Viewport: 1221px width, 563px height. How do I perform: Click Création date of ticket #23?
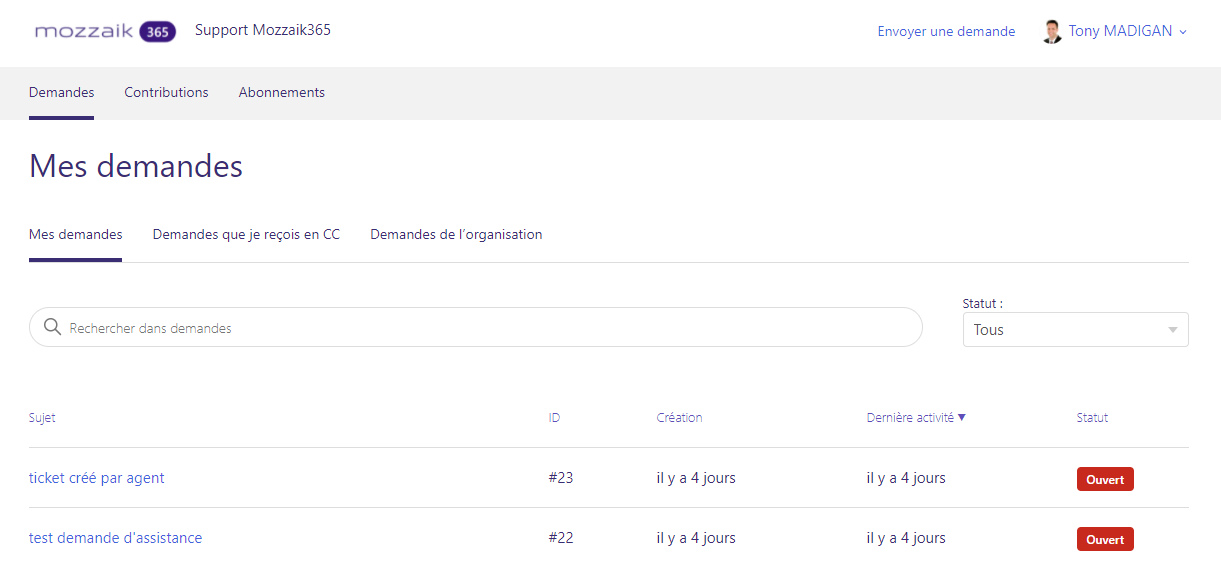696,478
